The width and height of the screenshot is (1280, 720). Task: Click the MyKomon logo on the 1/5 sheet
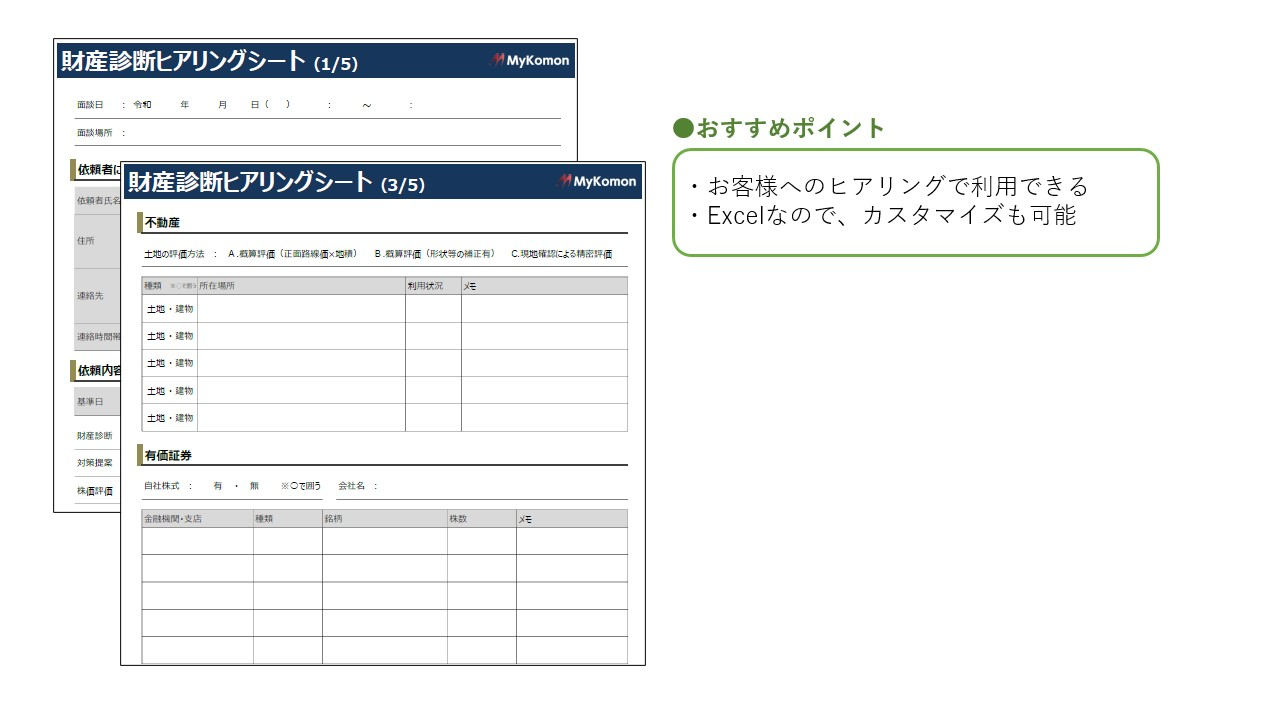pyautogui.click(x=529, y=60)
